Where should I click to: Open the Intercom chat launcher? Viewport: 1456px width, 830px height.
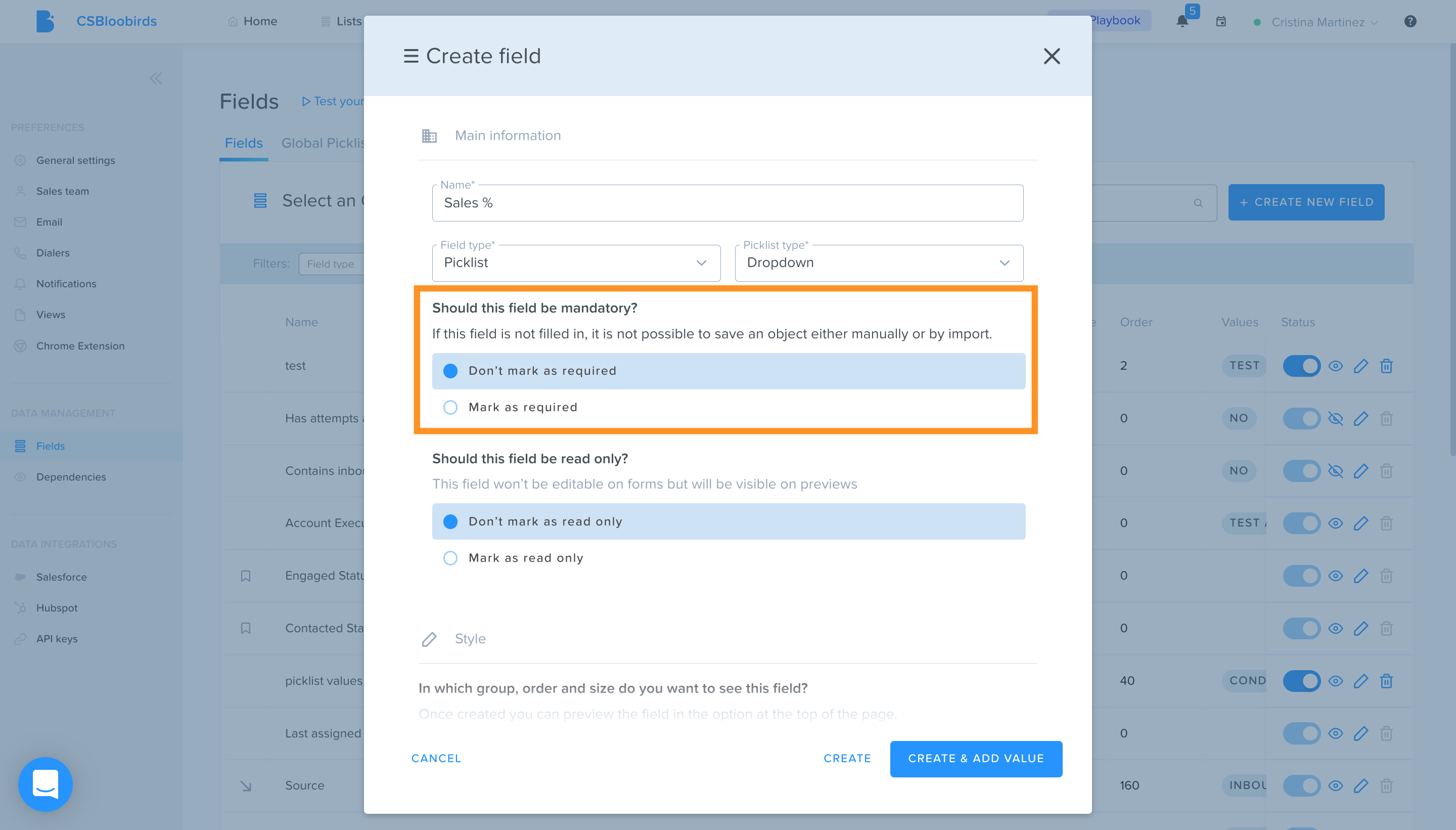(x=45, y=784)
